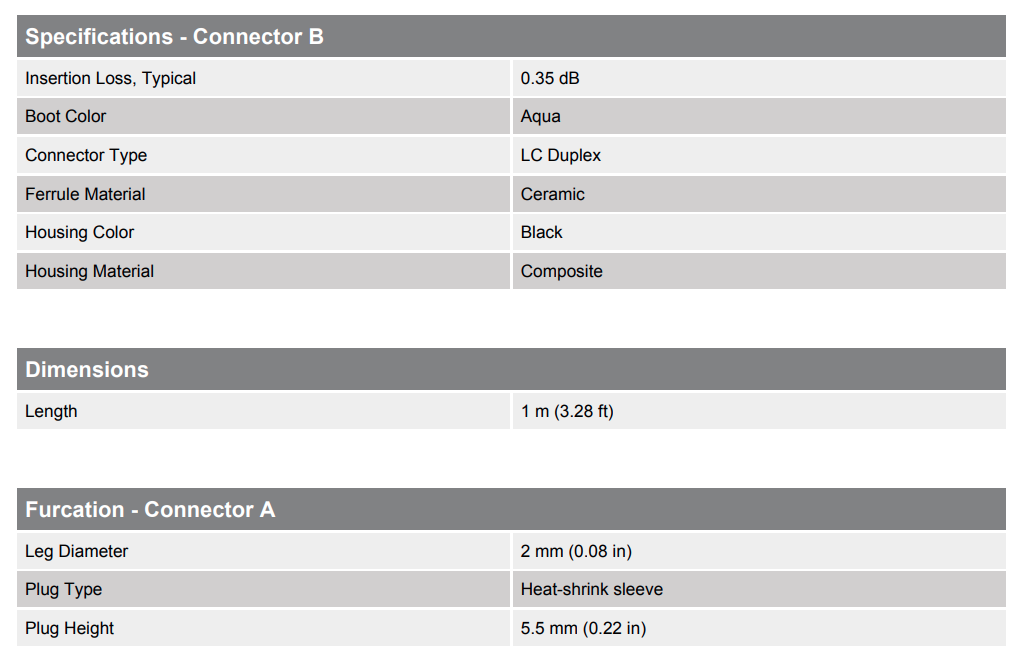Select the Boot Color row label
This screenshot has width=1017, height=662.
(66, 117)
